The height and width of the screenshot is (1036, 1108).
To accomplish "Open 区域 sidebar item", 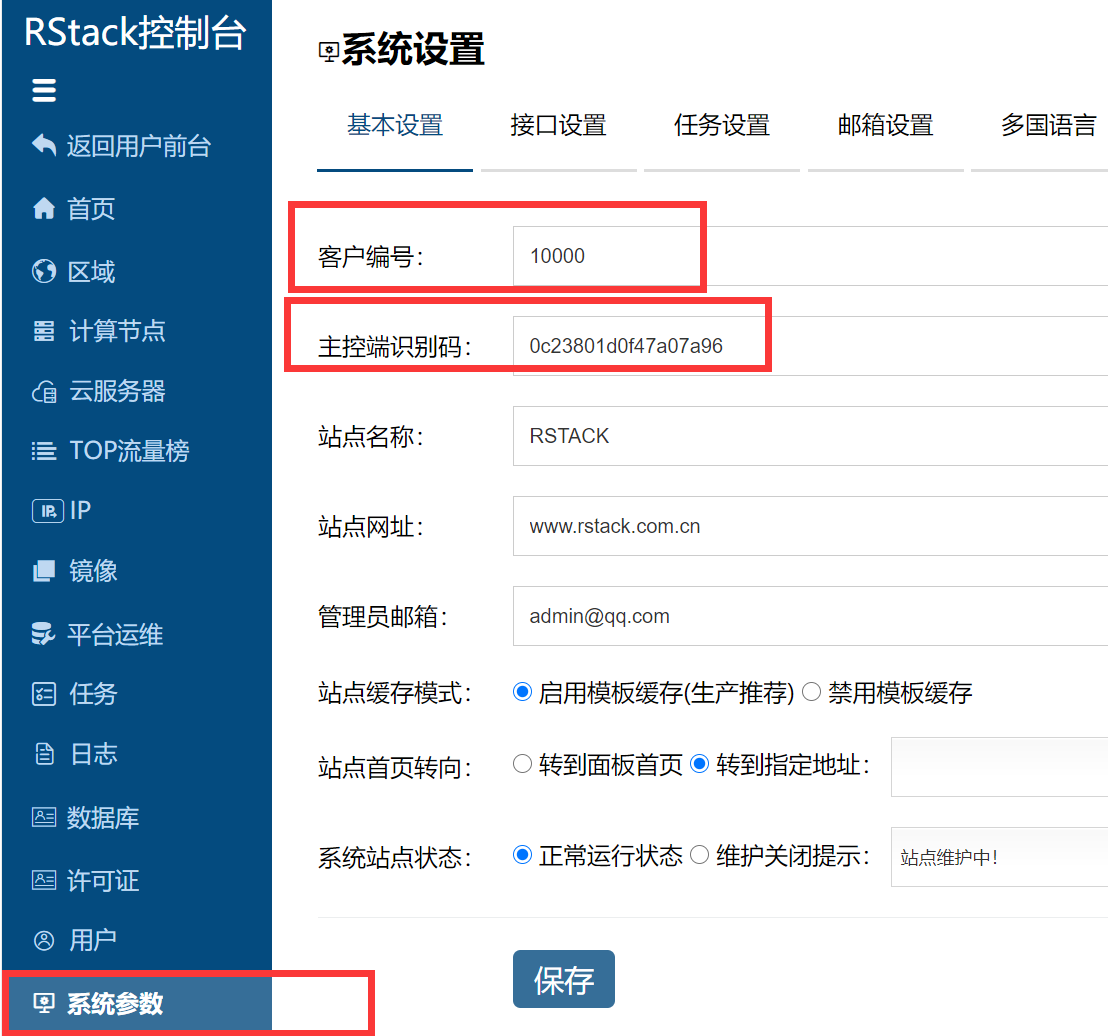I will coord(90,272).
